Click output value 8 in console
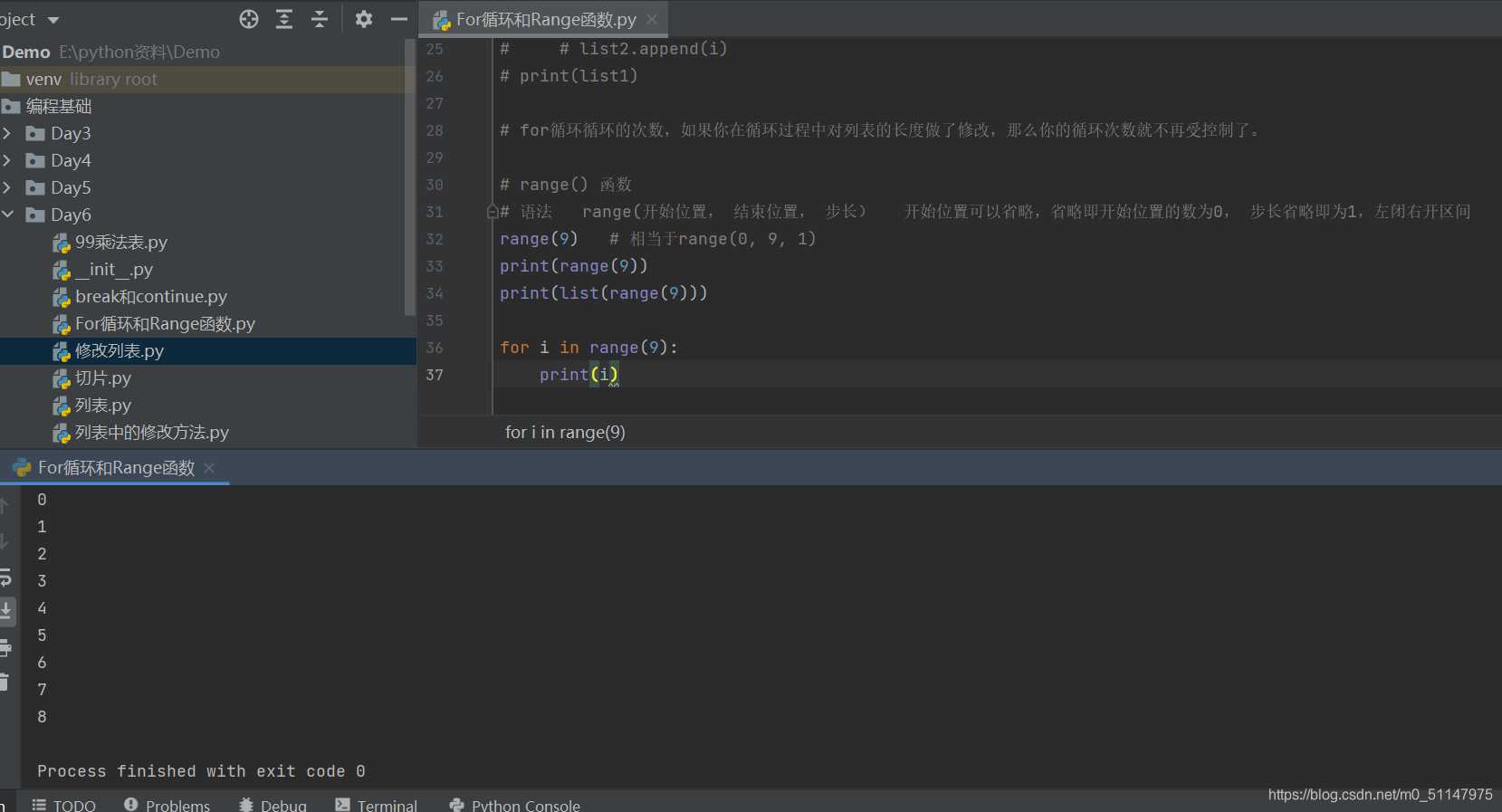This screenshot has width=1502, height=812. tap(42, 717)
